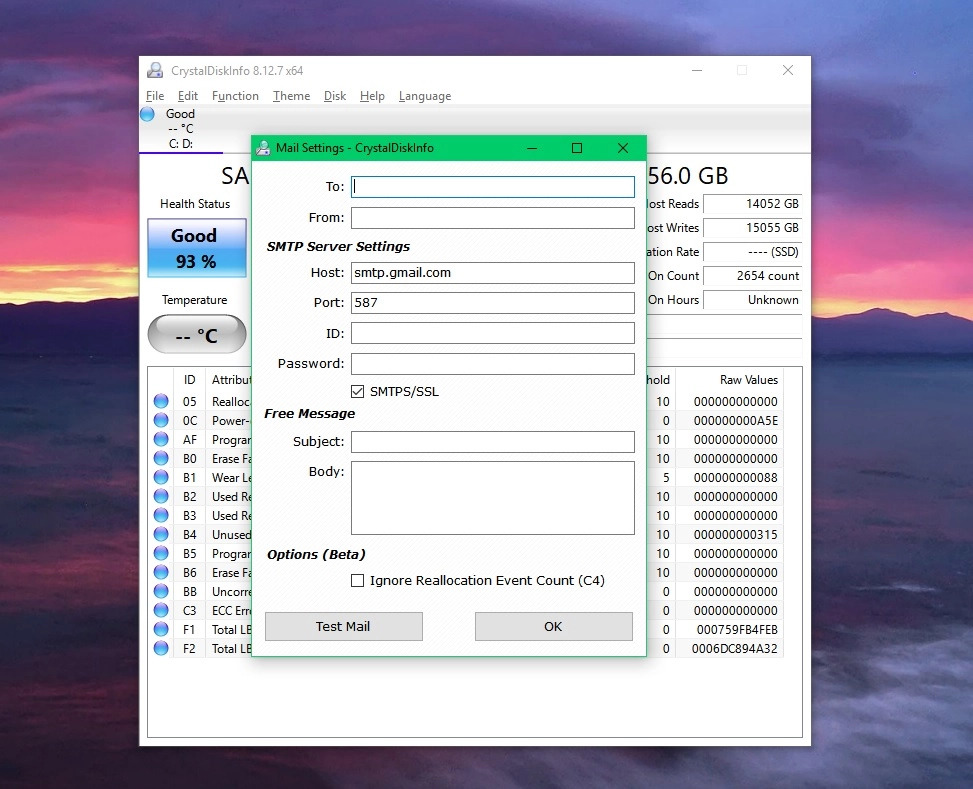Image resolution: width=973 pixels, height=789 pixels.
Task: Click the CrystalDiskInfo app icon in title bar
Action: tap(155, 70)
